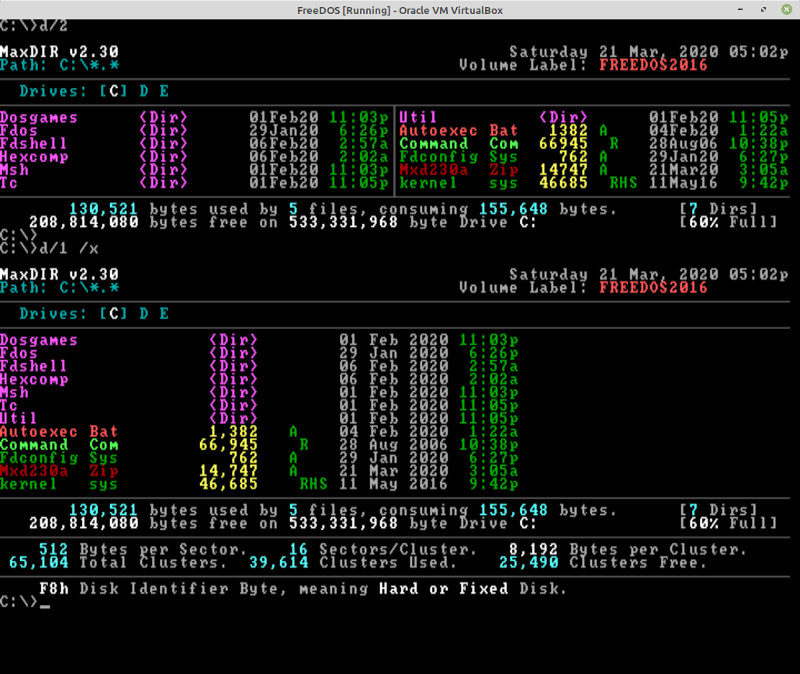
Task: Click the "11May16" date
Action: point(683,183)
